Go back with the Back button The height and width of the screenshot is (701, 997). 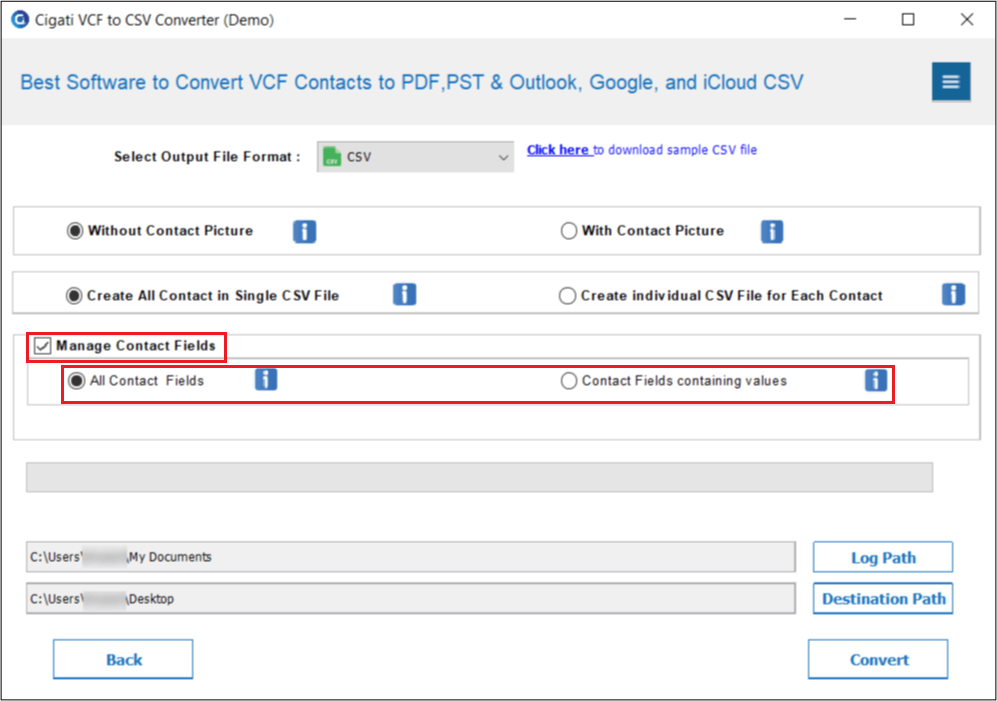123,660
